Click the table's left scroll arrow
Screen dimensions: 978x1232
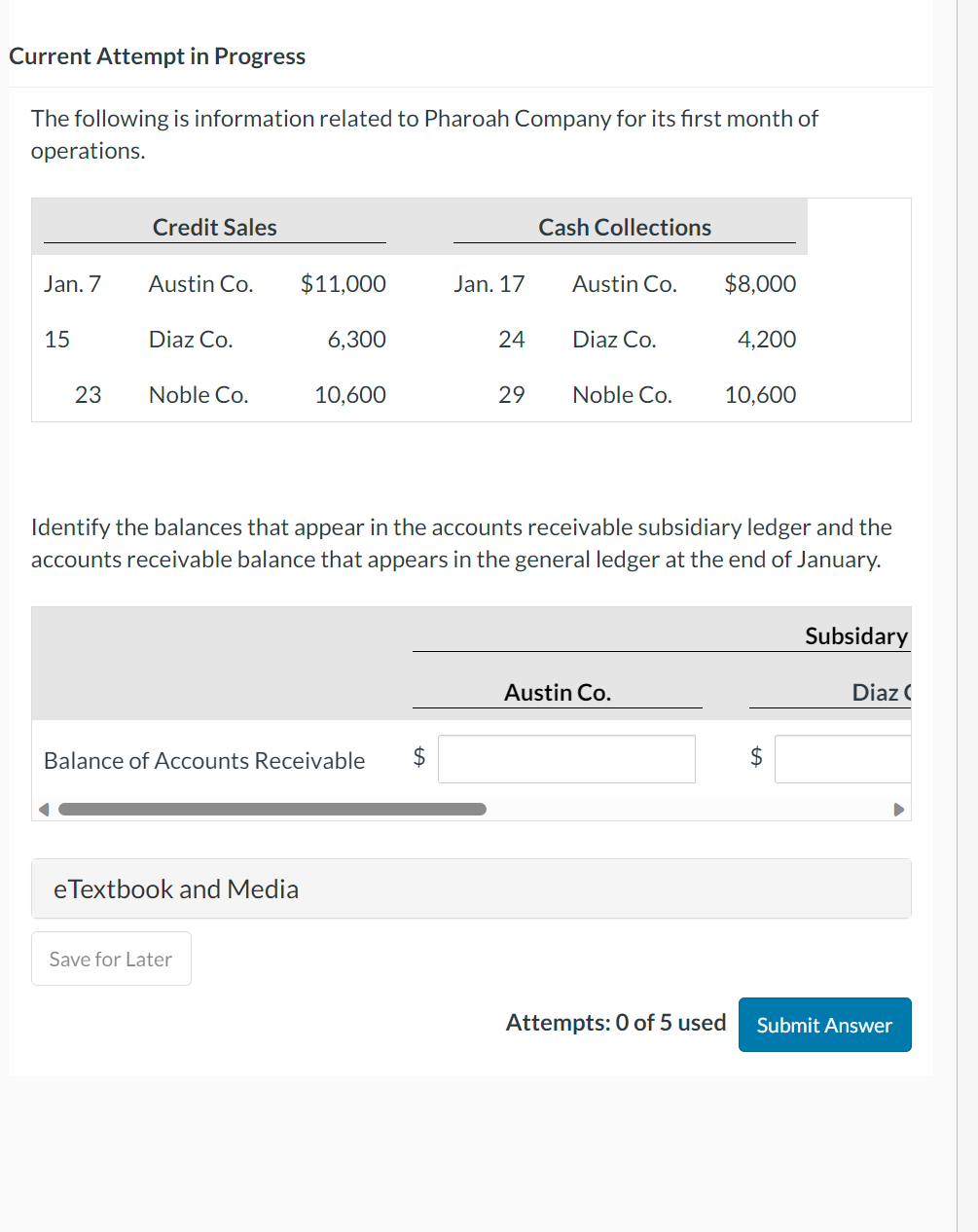(x=43, y=810)
